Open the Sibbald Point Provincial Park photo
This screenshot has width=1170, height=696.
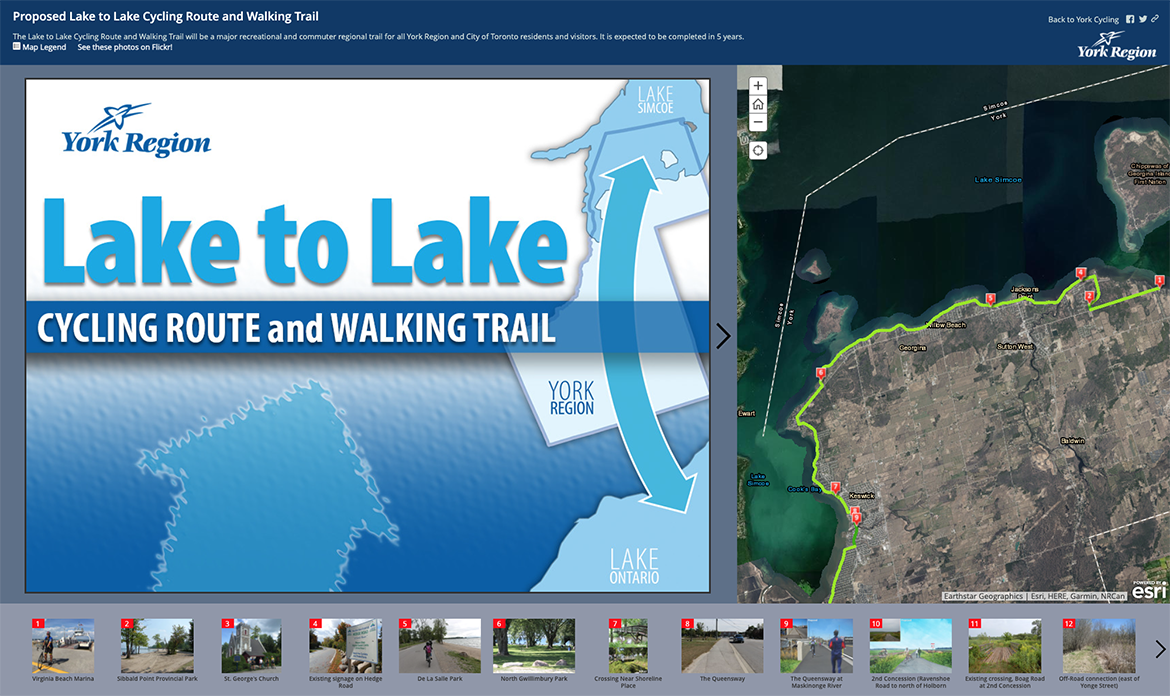[157, 645]
